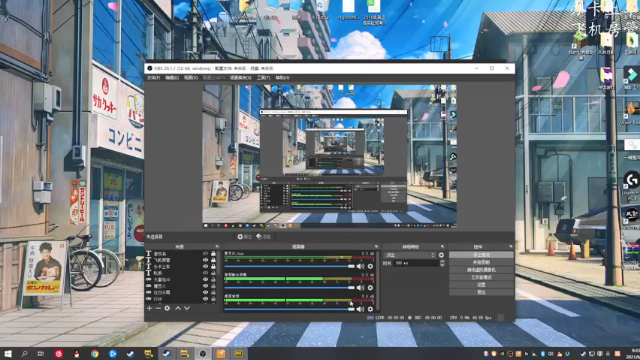The image size is (640, 360).
Task: Mute the middle mixer channel speaker icon
Action: [360, 287]
